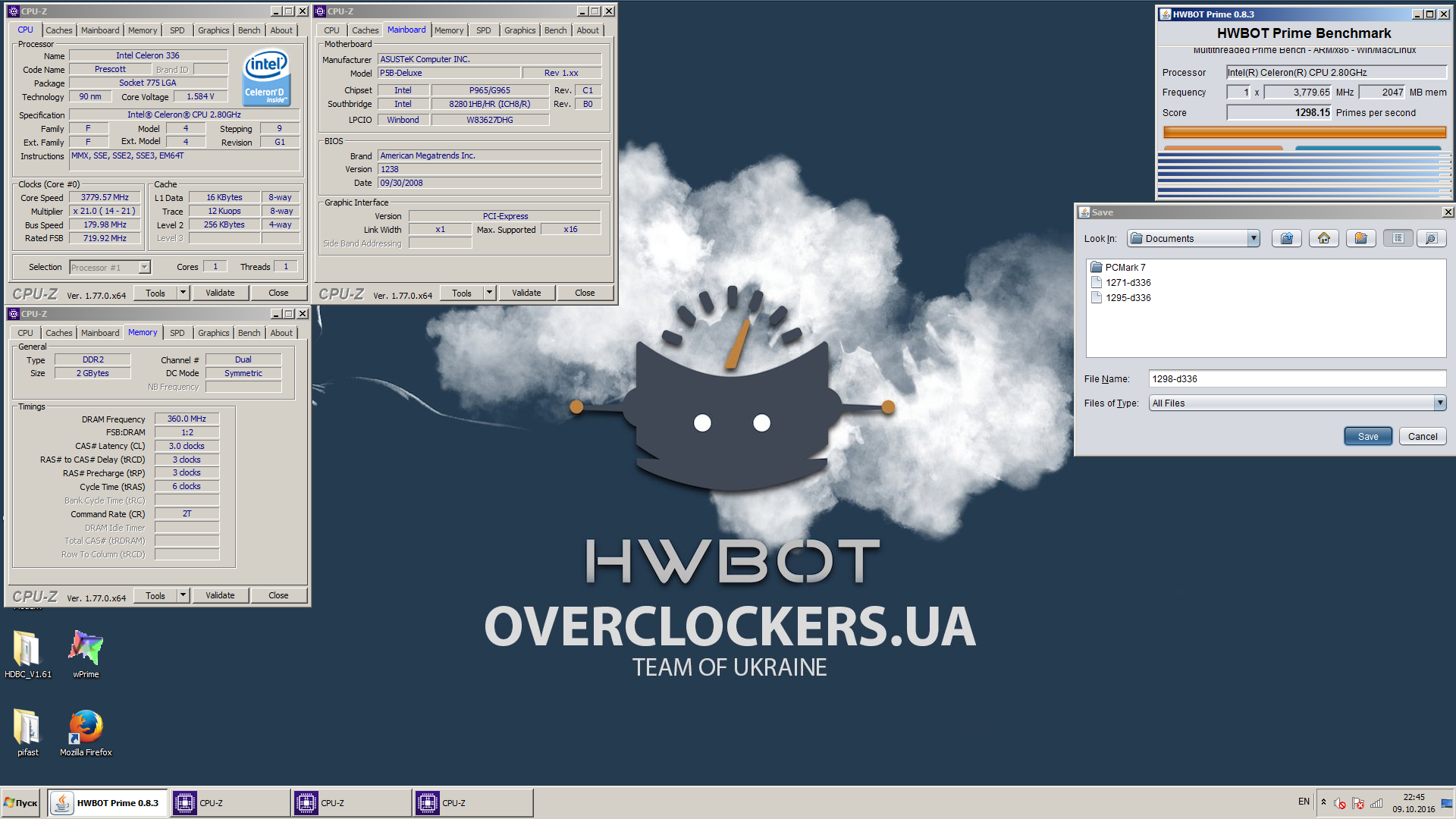Image resolution: width=1456 pixels, height=819 pixels.
Task: Open the pifast desktop folder
Action: pyautogui.click(x=28, y=733)
